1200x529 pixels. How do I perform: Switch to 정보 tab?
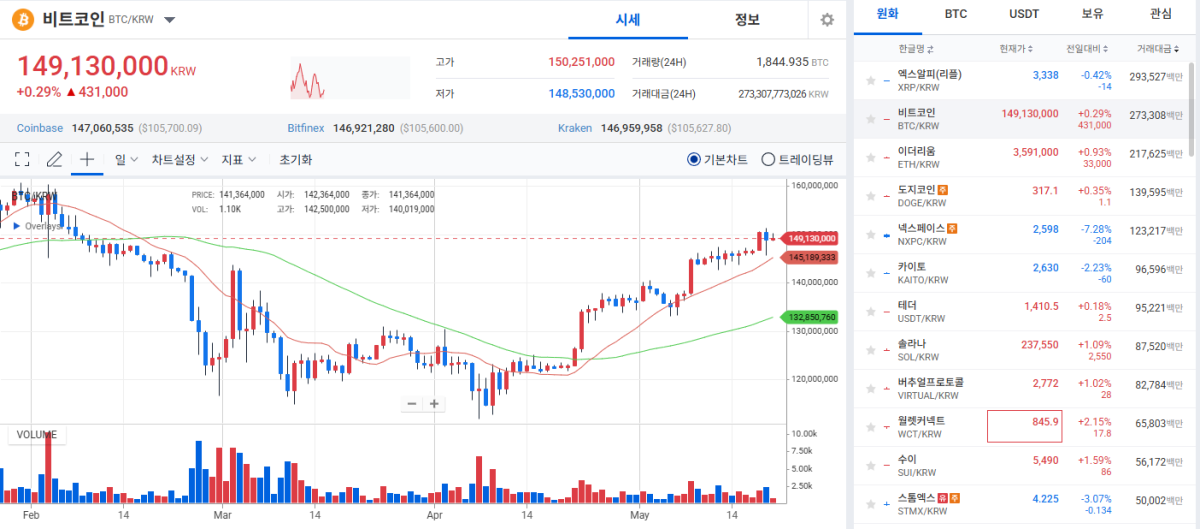click(x=747, y=20)
